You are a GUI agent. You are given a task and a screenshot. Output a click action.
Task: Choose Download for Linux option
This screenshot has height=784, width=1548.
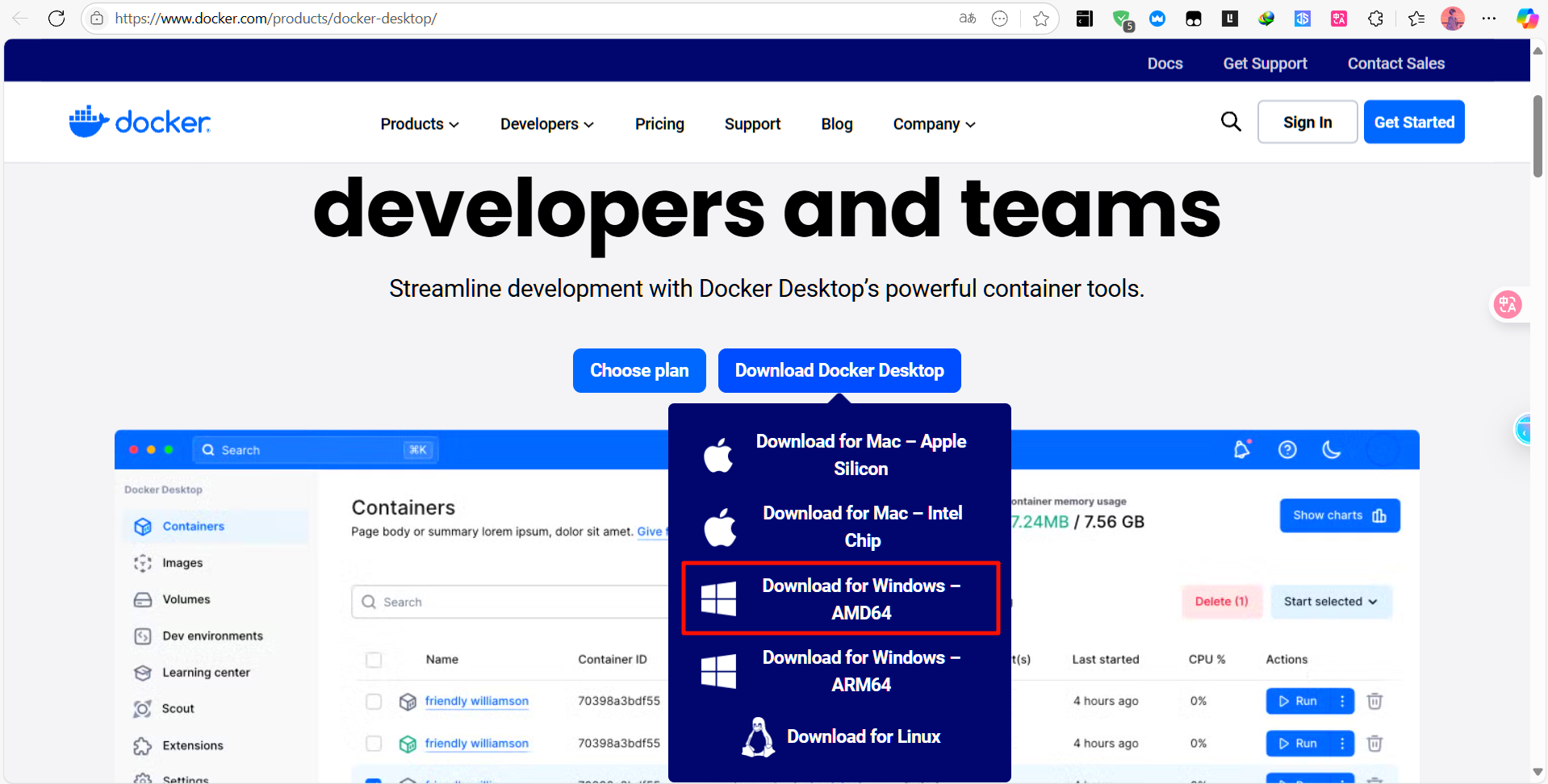(841, 736)
